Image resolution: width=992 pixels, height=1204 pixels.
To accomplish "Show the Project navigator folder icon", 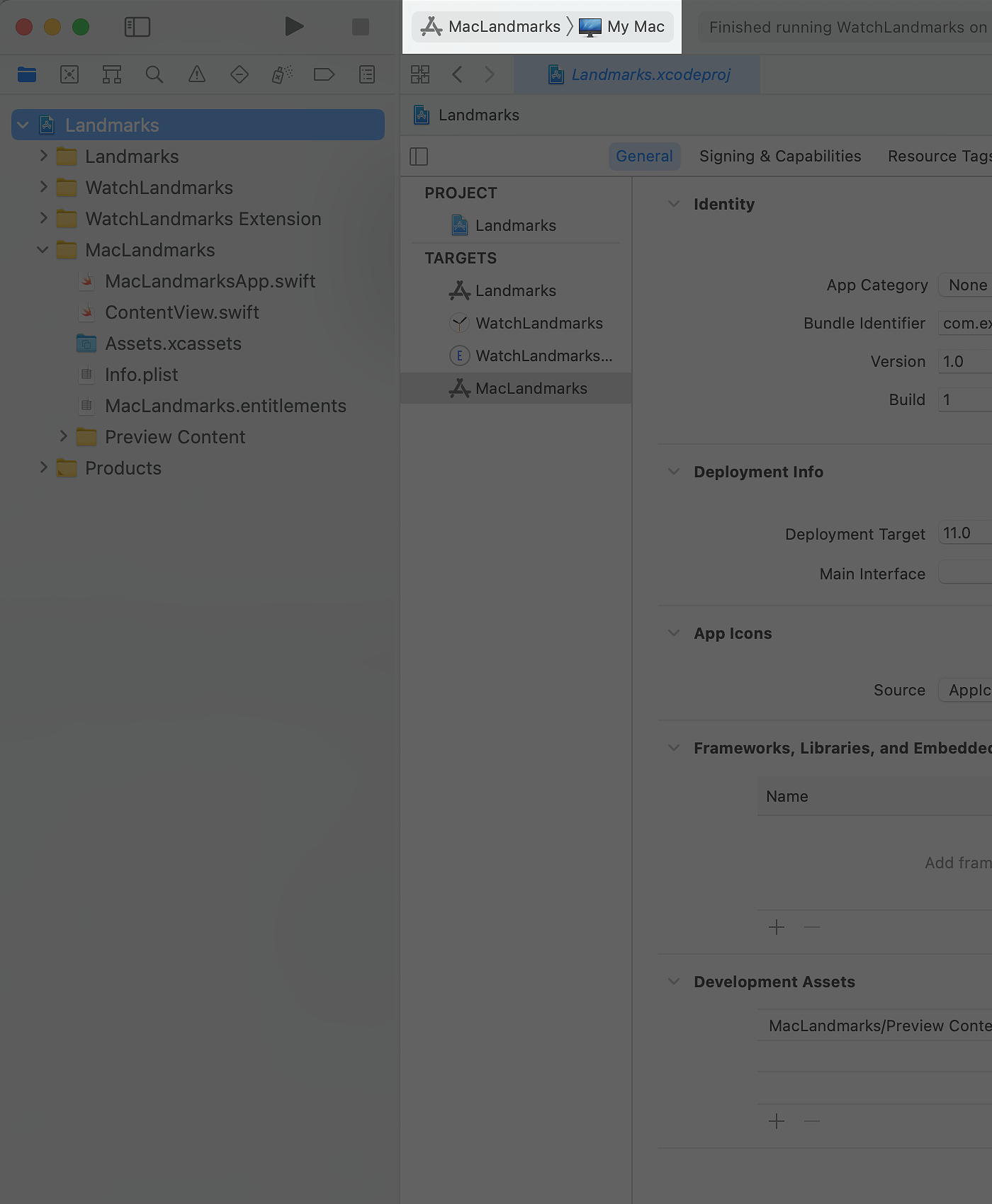I will [27, 74].
